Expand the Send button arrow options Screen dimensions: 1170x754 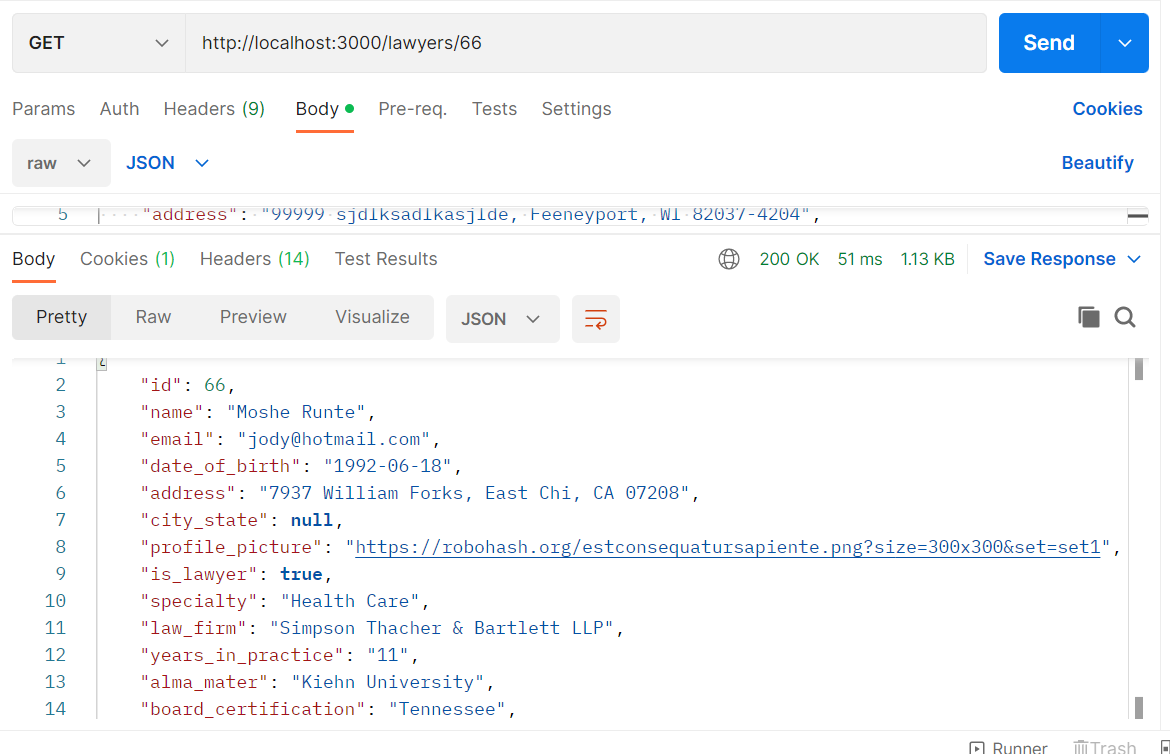[x=1125, y=43]
